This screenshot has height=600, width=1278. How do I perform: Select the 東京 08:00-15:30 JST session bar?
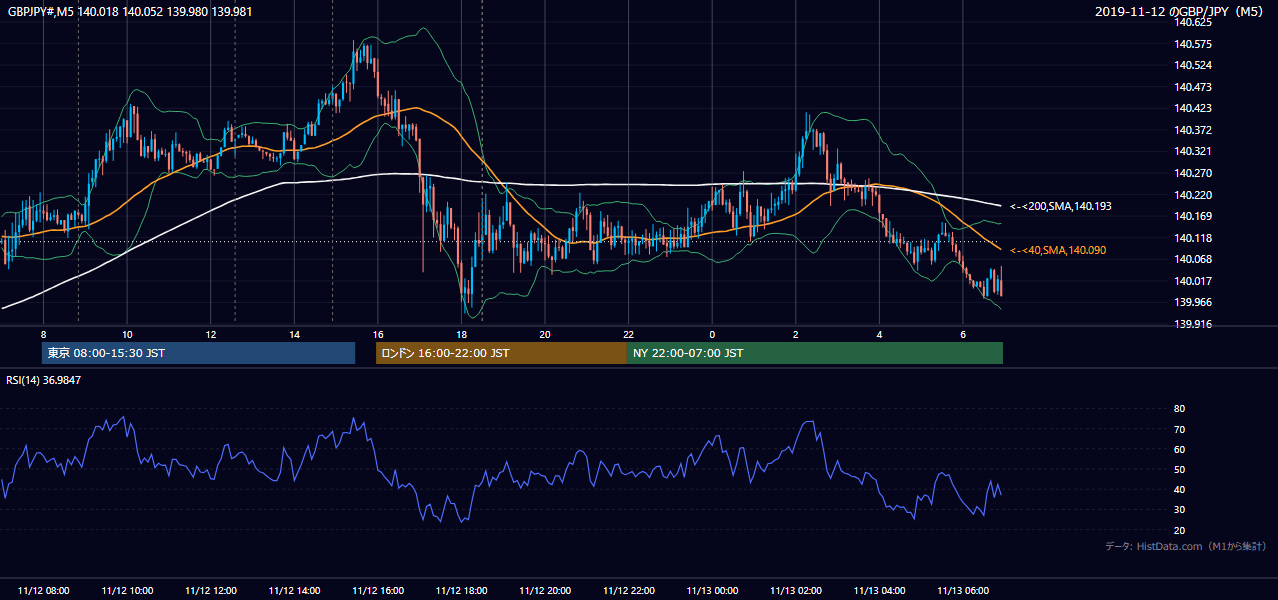pyautogui.click(x=198, y=353)
